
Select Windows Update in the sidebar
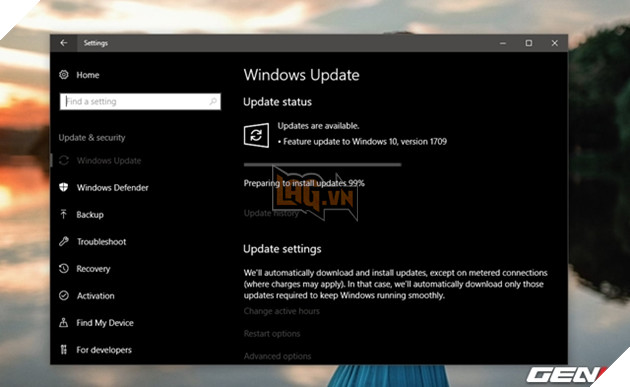[109, 161]
